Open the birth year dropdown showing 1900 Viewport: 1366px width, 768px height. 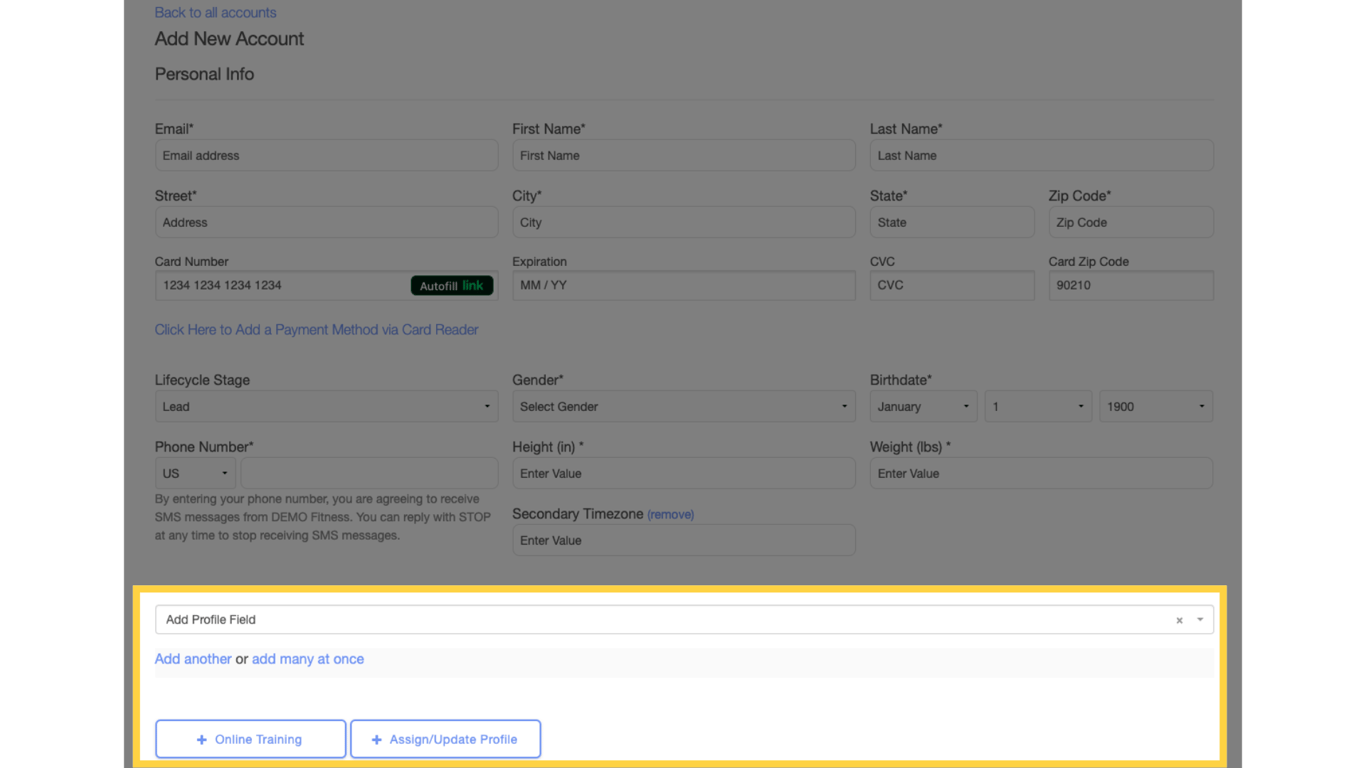tap(1155, 406)
